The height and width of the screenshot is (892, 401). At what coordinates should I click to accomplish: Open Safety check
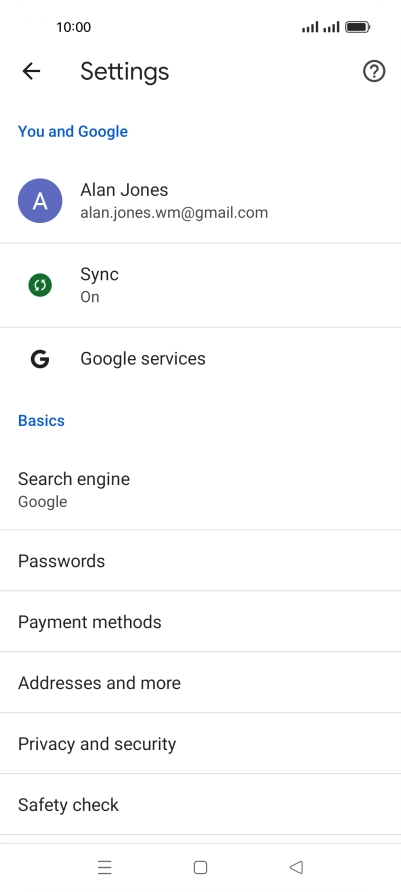(200, 804)
